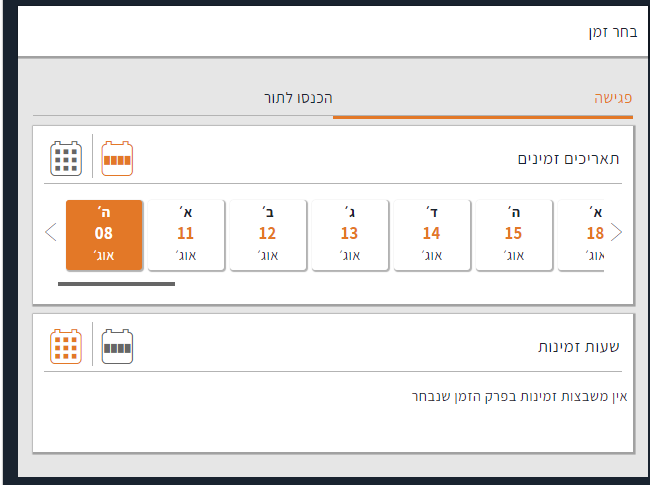This screenshot has height=485, width=650.
Task: Pick Thursday 15 אוג׳ date
Action: coord(513,234)
